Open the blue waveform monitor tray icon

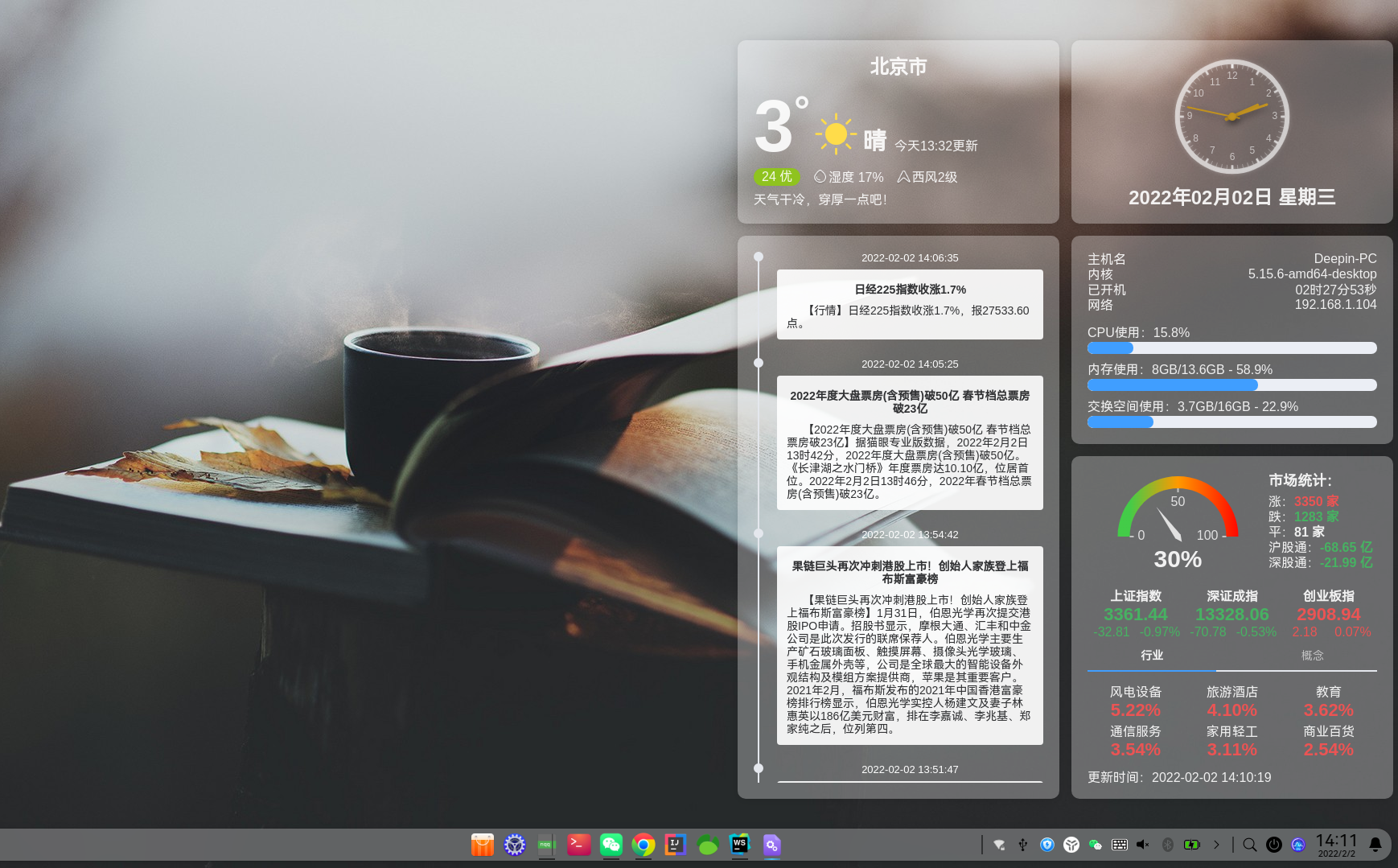[x=1298, y=845]
